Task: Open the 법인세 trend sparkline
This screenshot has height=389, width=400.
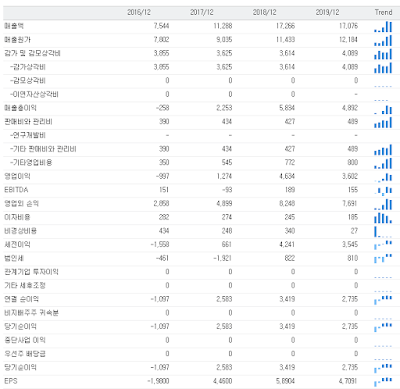Action: click(x=383, y=259)
